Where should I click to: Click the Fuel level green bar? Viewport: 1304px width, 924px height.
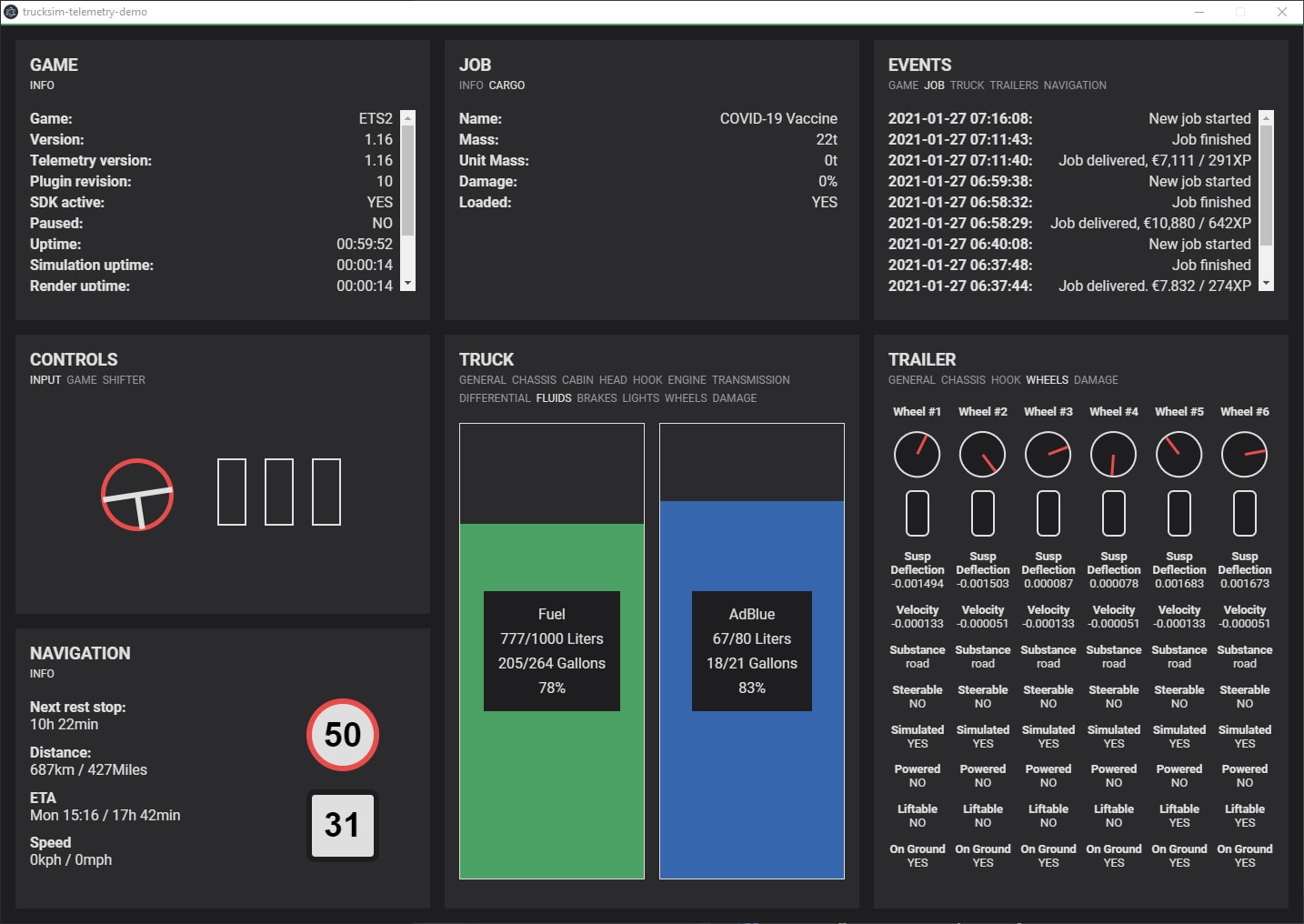552,701
